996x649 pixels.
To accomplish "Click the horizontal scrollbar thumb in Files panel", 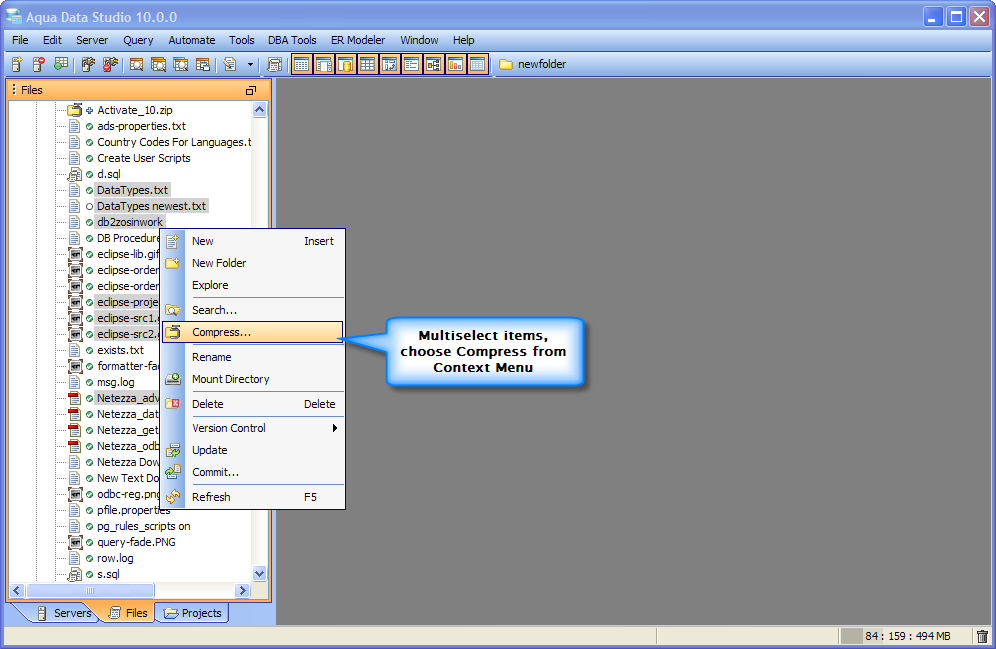I will click(x=90, y=591).
